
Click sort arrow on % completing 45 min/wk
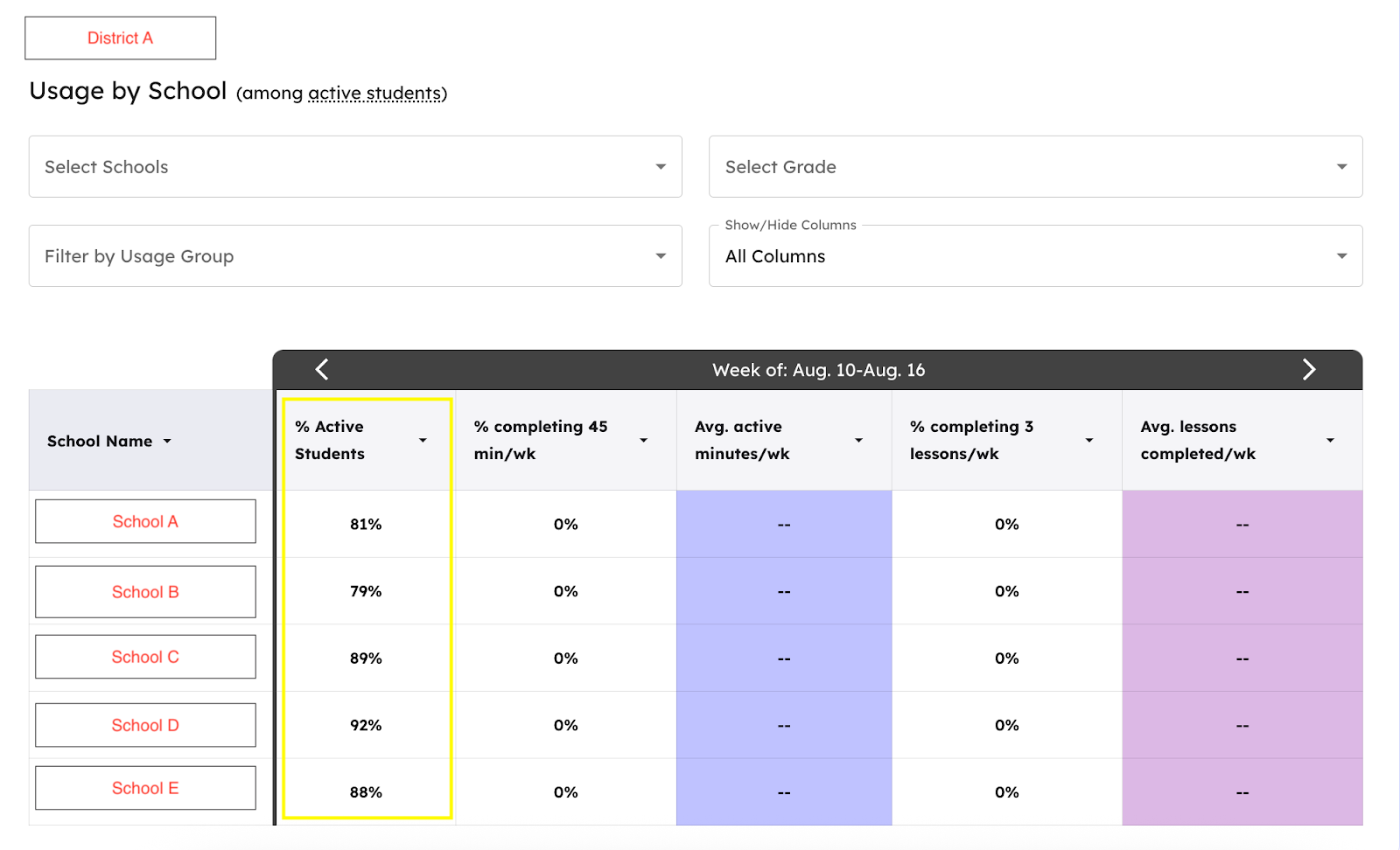(643, 441)
